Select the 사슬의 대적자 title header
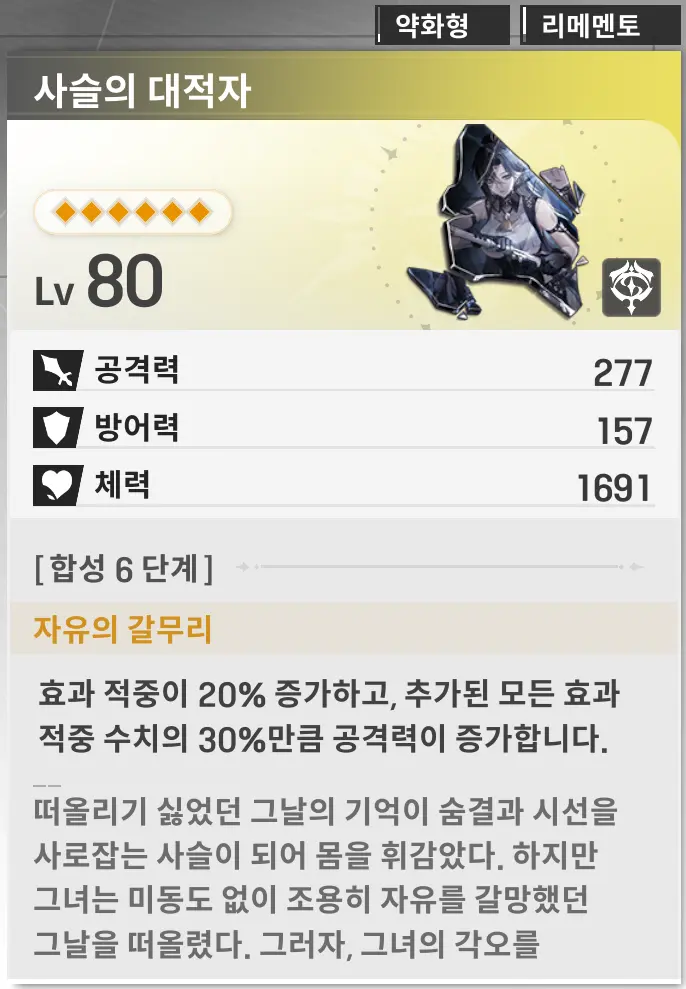Viewport: 686px width, 989px height. pyautogui.click(x=142, y=90)
